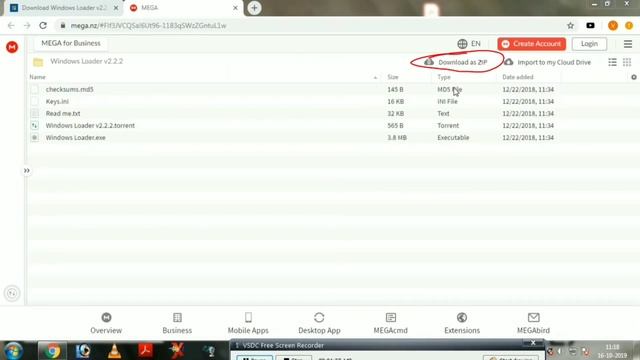Expand the left sidebar chevron
Viewport: 640px width, 360px height.
point(27,170)
